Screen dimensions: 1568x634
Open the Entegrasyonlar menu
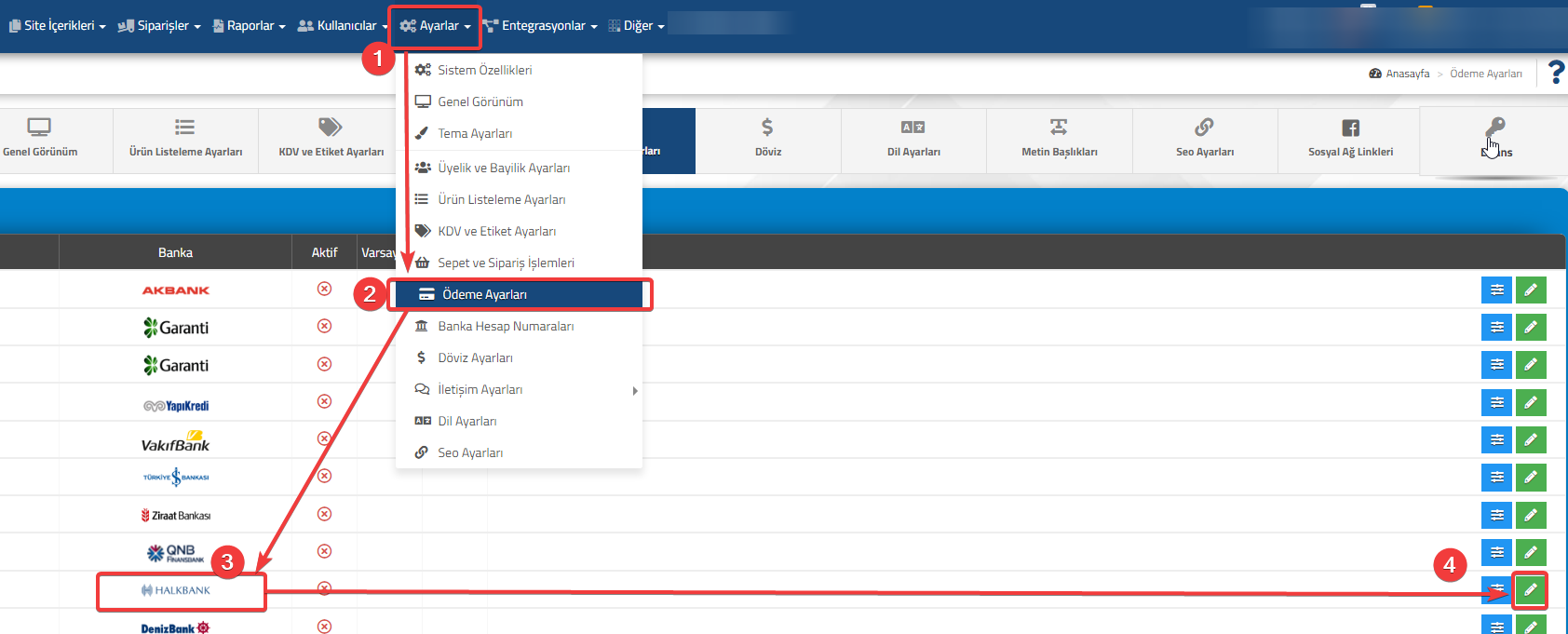539,26
